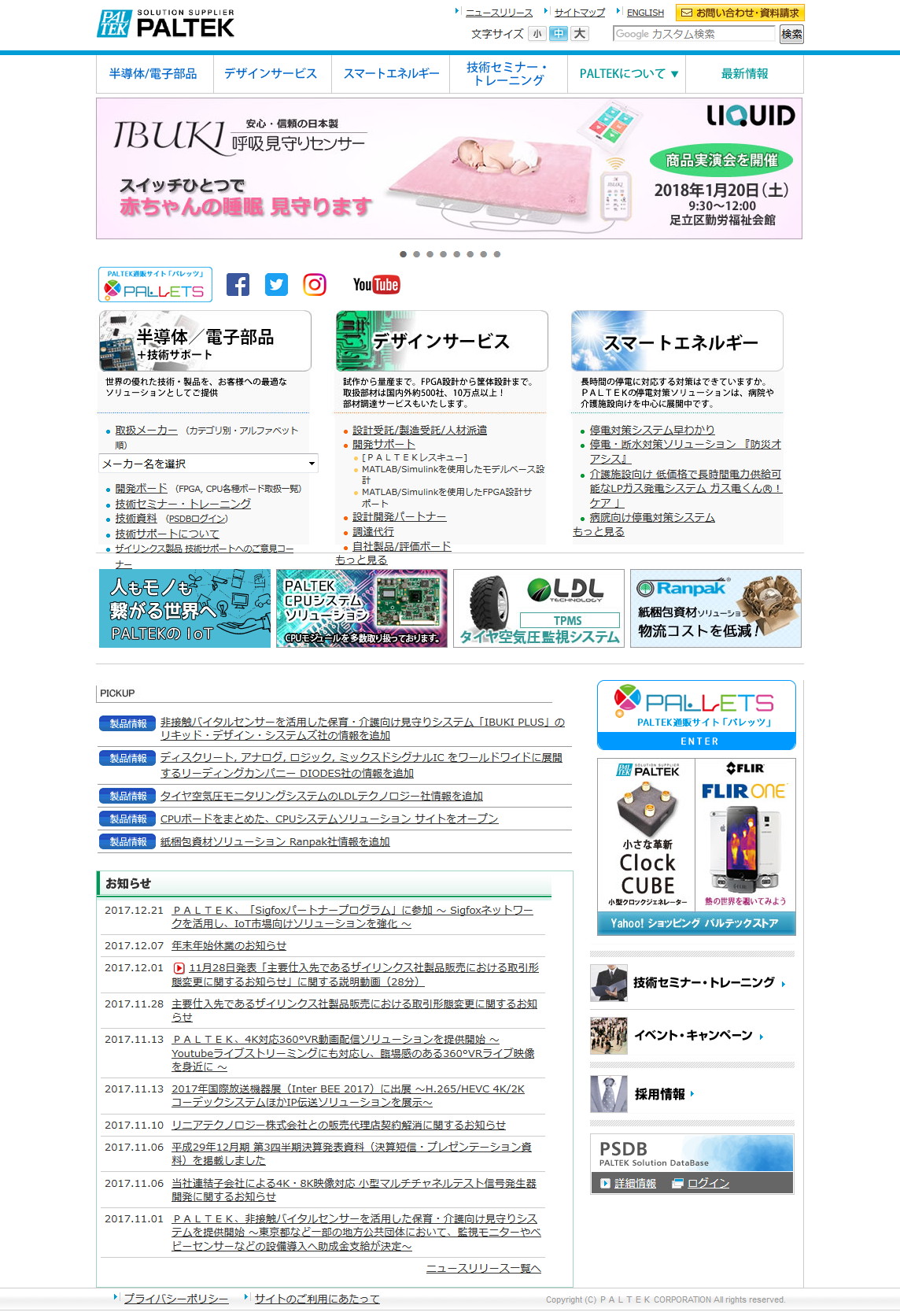900x1316 pixels.
Task: Open デザインサービス menu tab
Action: point(271,74)
